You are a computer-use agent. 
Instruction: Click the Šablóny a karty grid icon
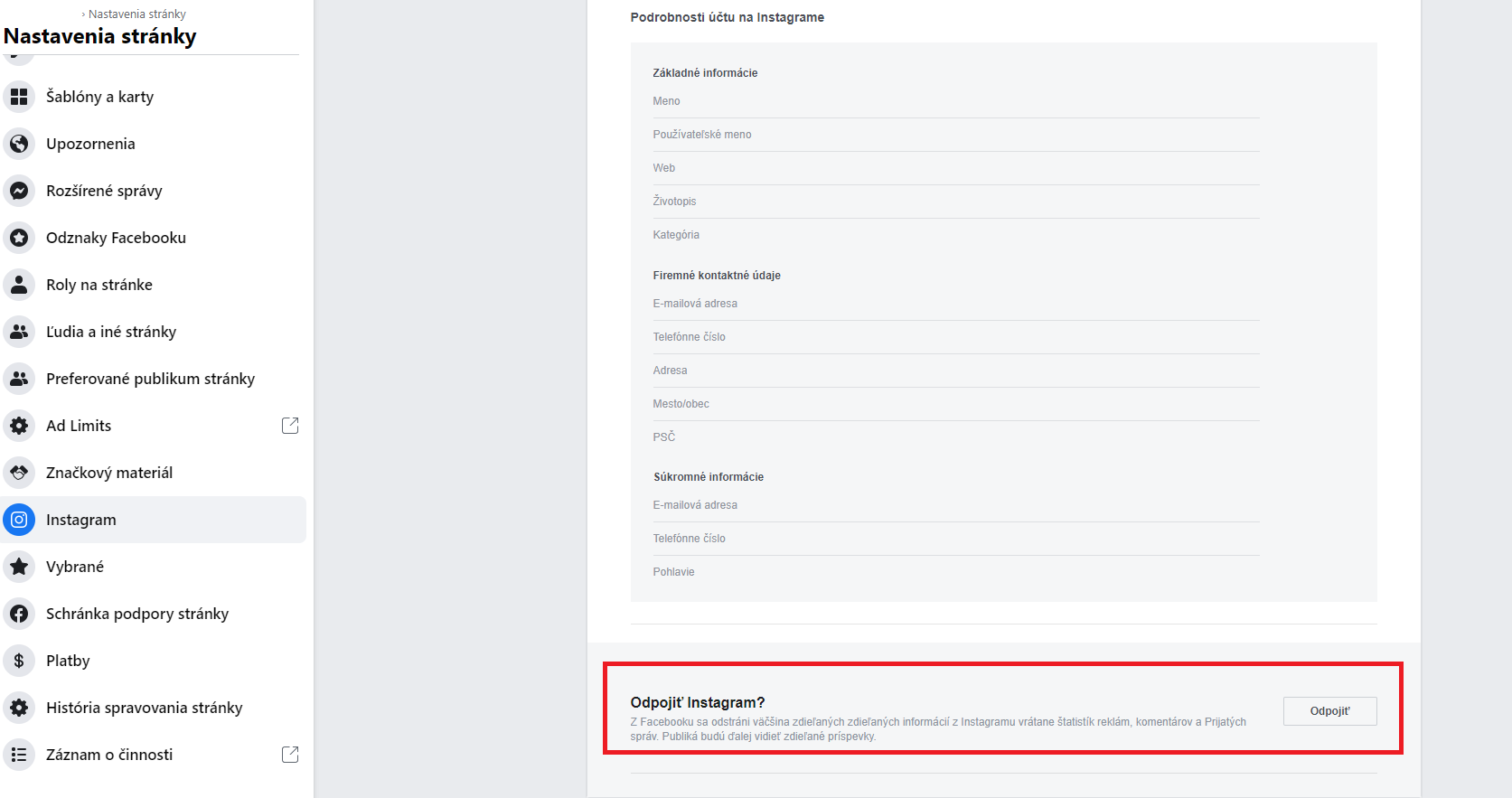pos(19,97)
